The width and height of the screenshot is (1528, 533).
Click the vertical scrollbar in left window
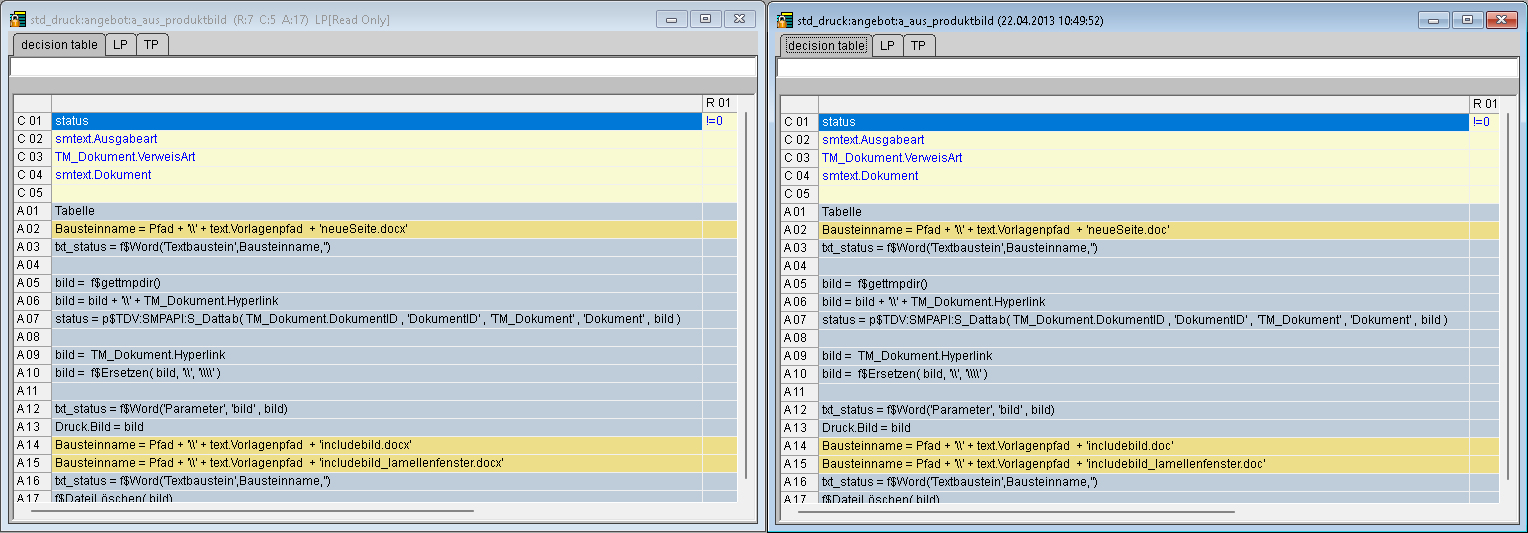[x=746, y=295]
